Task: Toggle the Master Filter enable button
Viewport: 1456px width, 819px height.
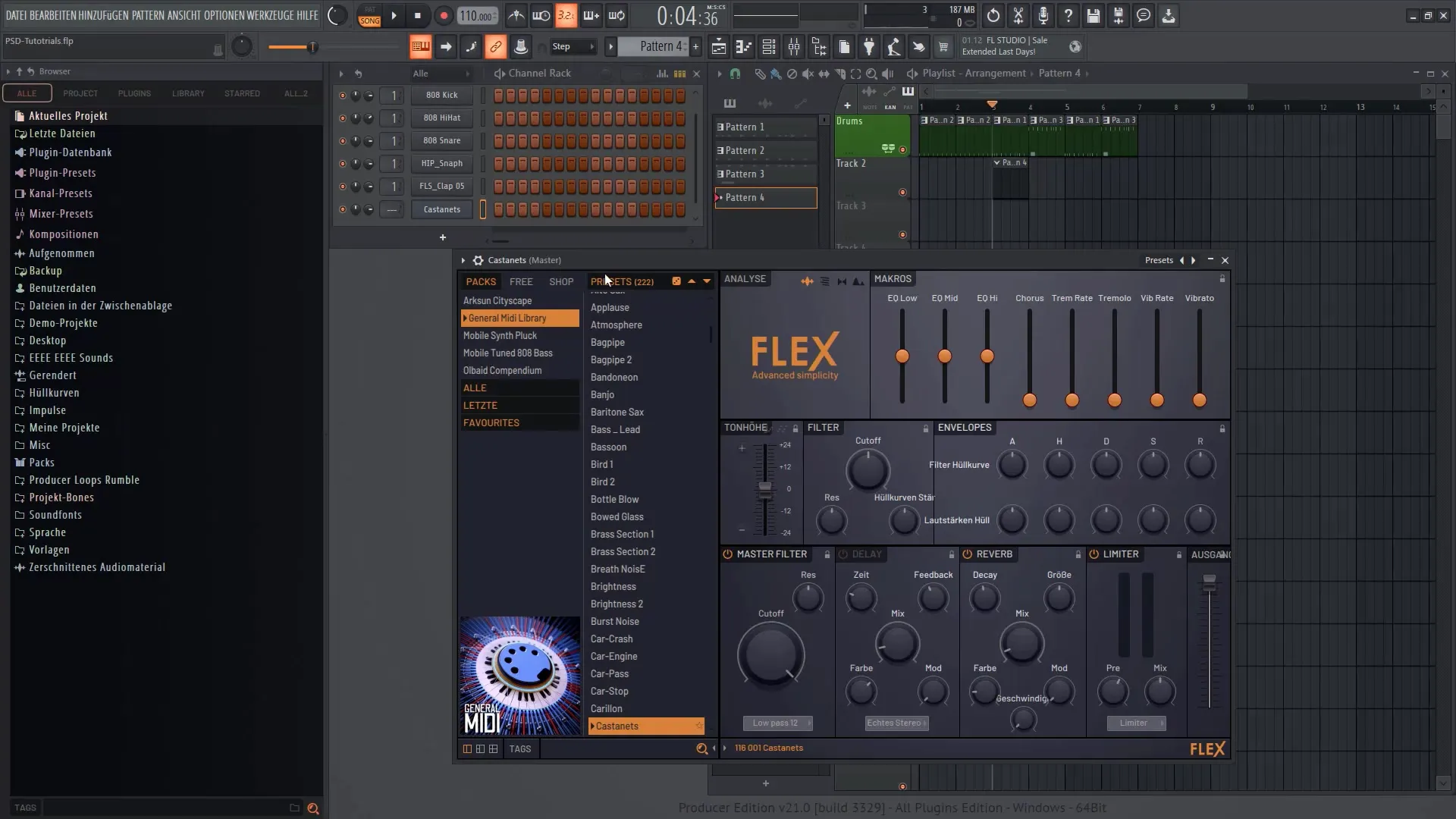Action: pos(727,554)
